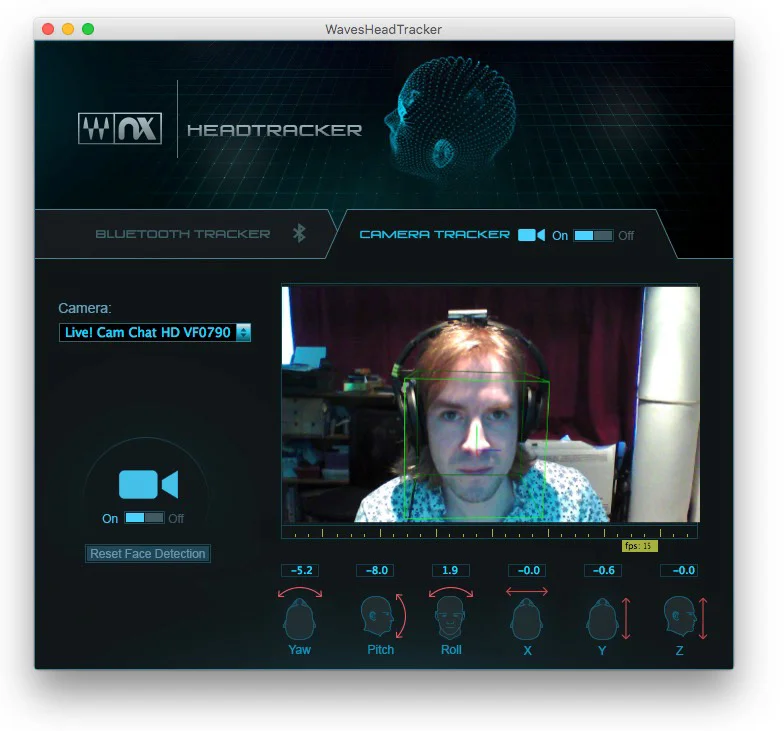
Task: Click the Z axis head movement icon
Action: [x=685, y=617]
